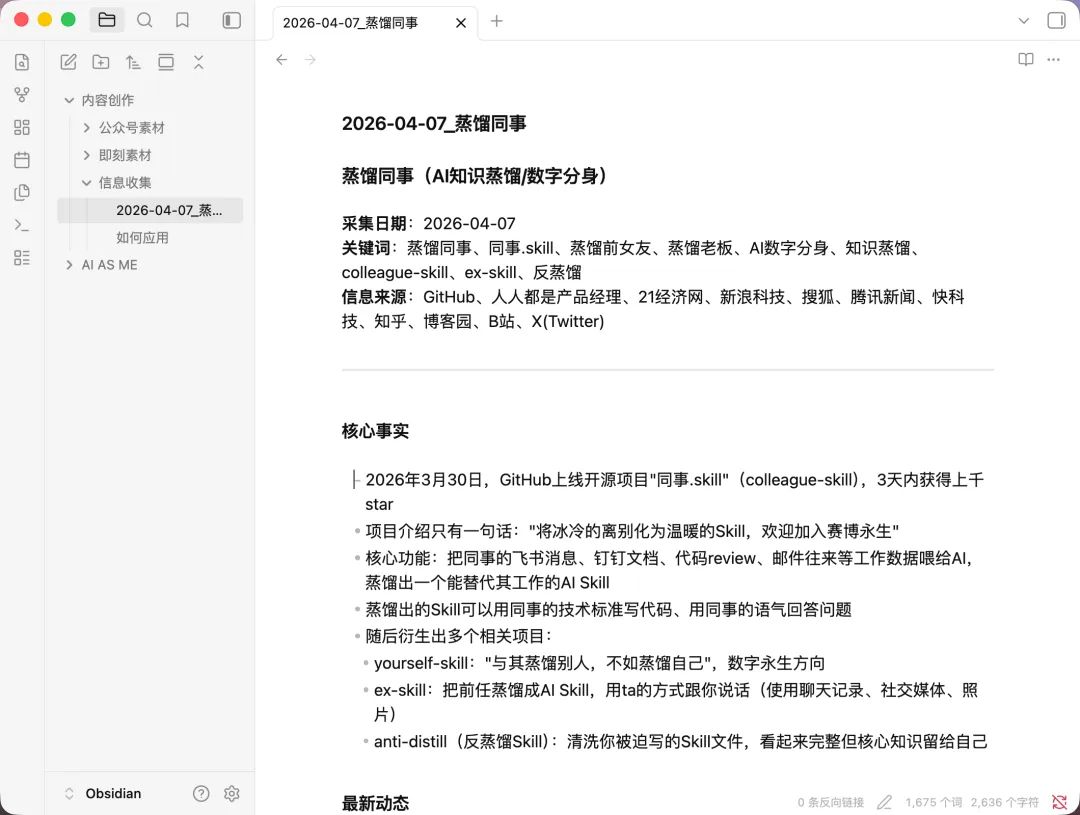Toggle the left sidebar
This screenshot has width=1080, height=815.
click(231, 20)
